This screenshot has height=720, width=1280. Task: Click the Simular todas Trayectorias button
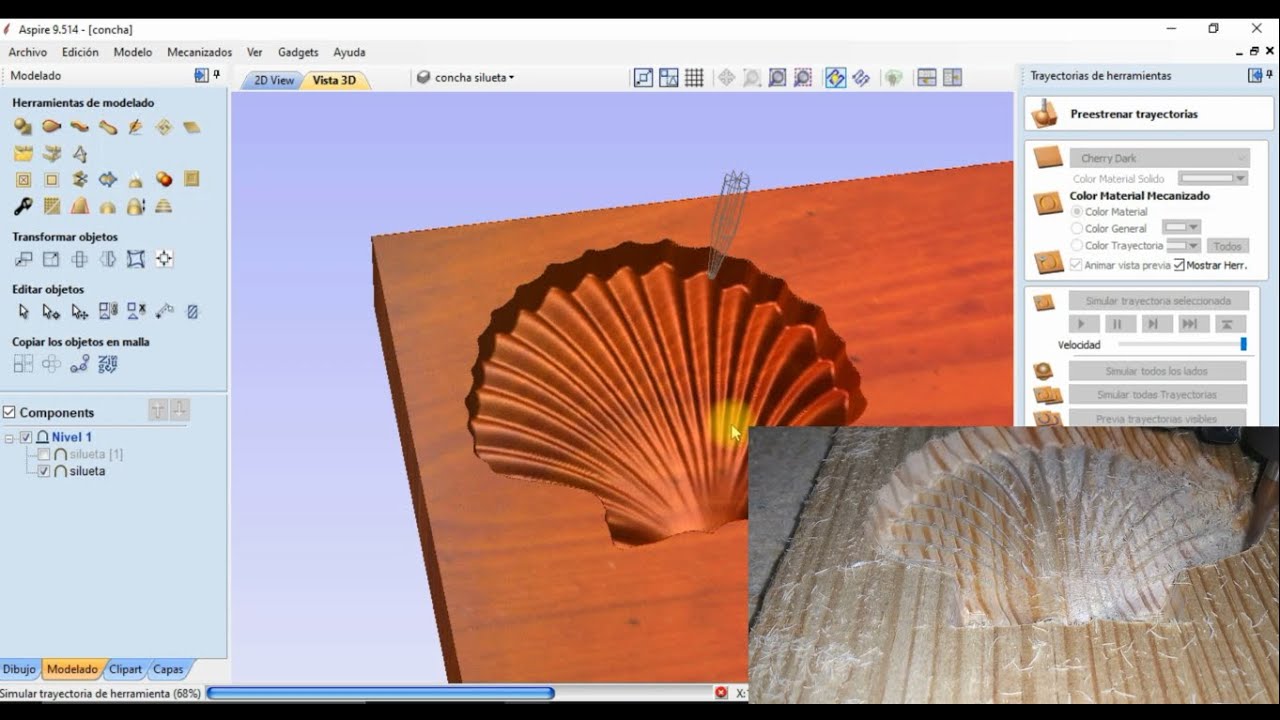click(x=1158, y=395)
